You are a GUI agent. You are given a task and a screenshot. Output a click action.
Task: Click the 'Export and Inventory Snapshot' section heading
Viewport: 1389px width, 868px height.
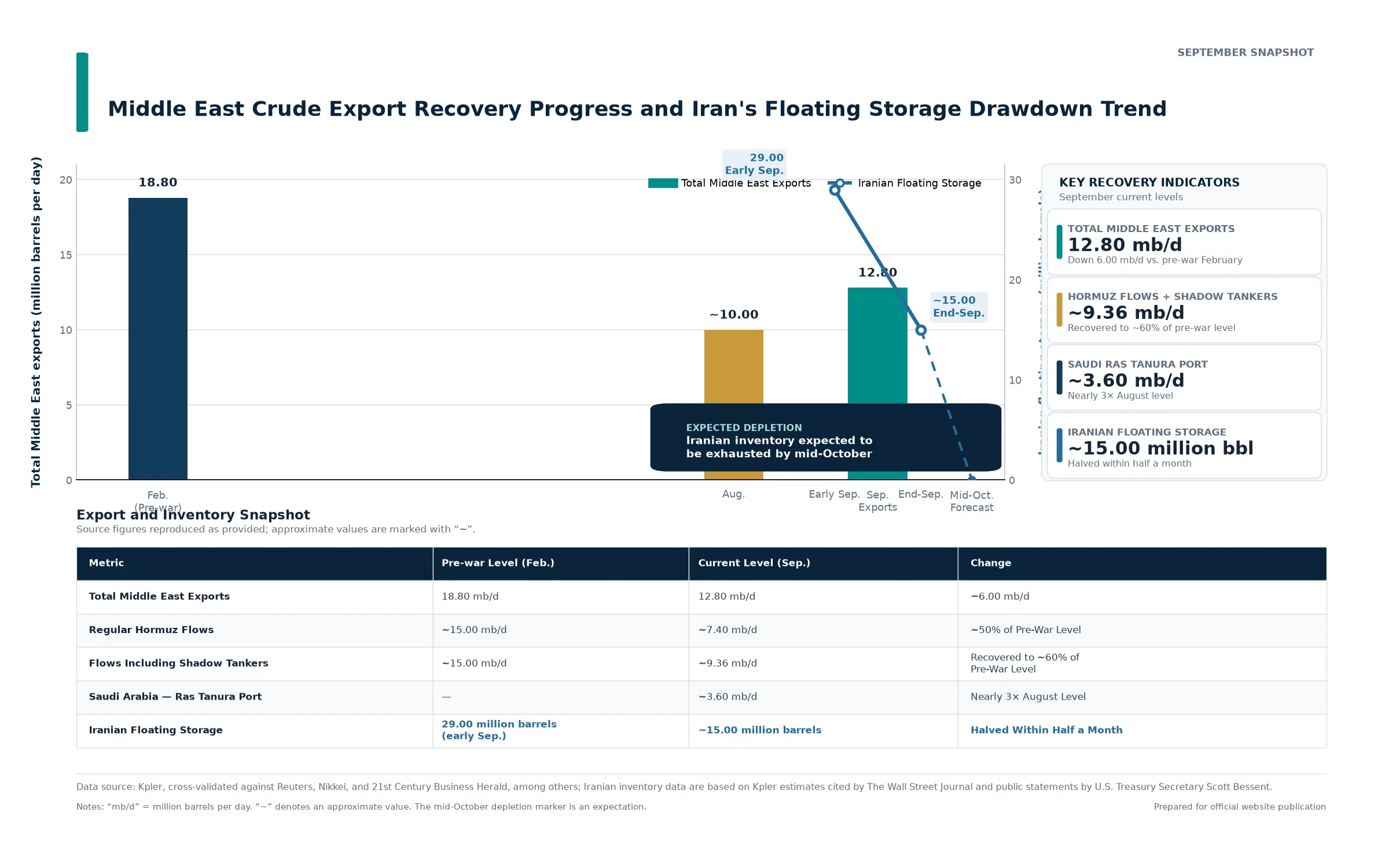(193, 515)
